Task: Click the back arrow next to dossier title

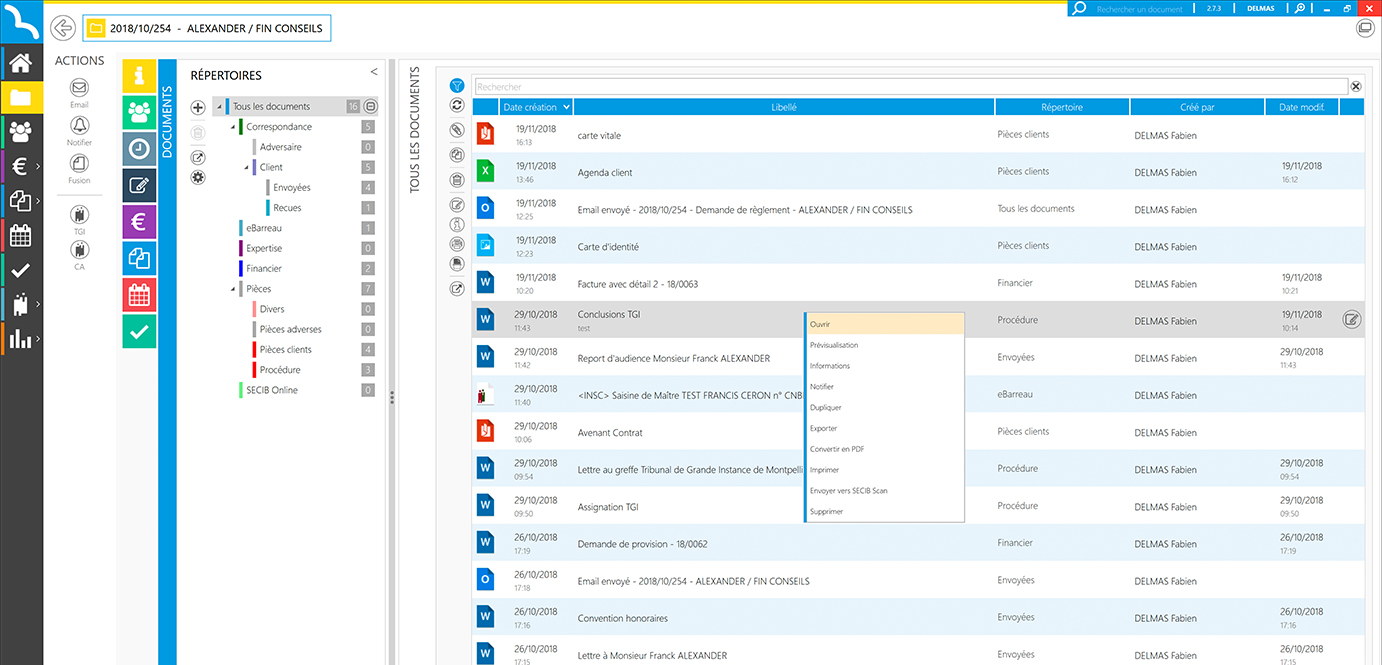Action: [x=63, y=28]
